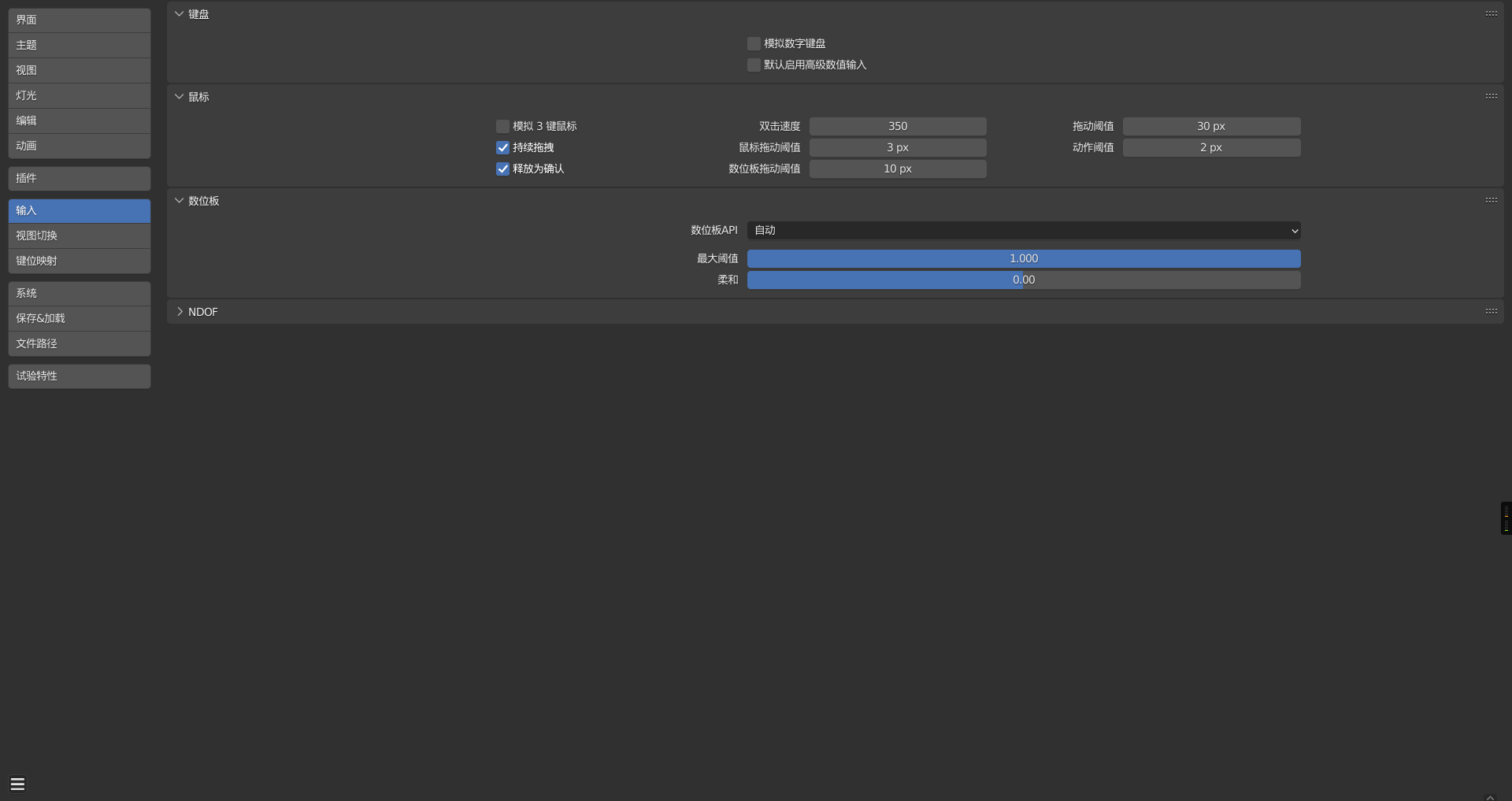Open the 数位板API dropdown

[1024, 230]
